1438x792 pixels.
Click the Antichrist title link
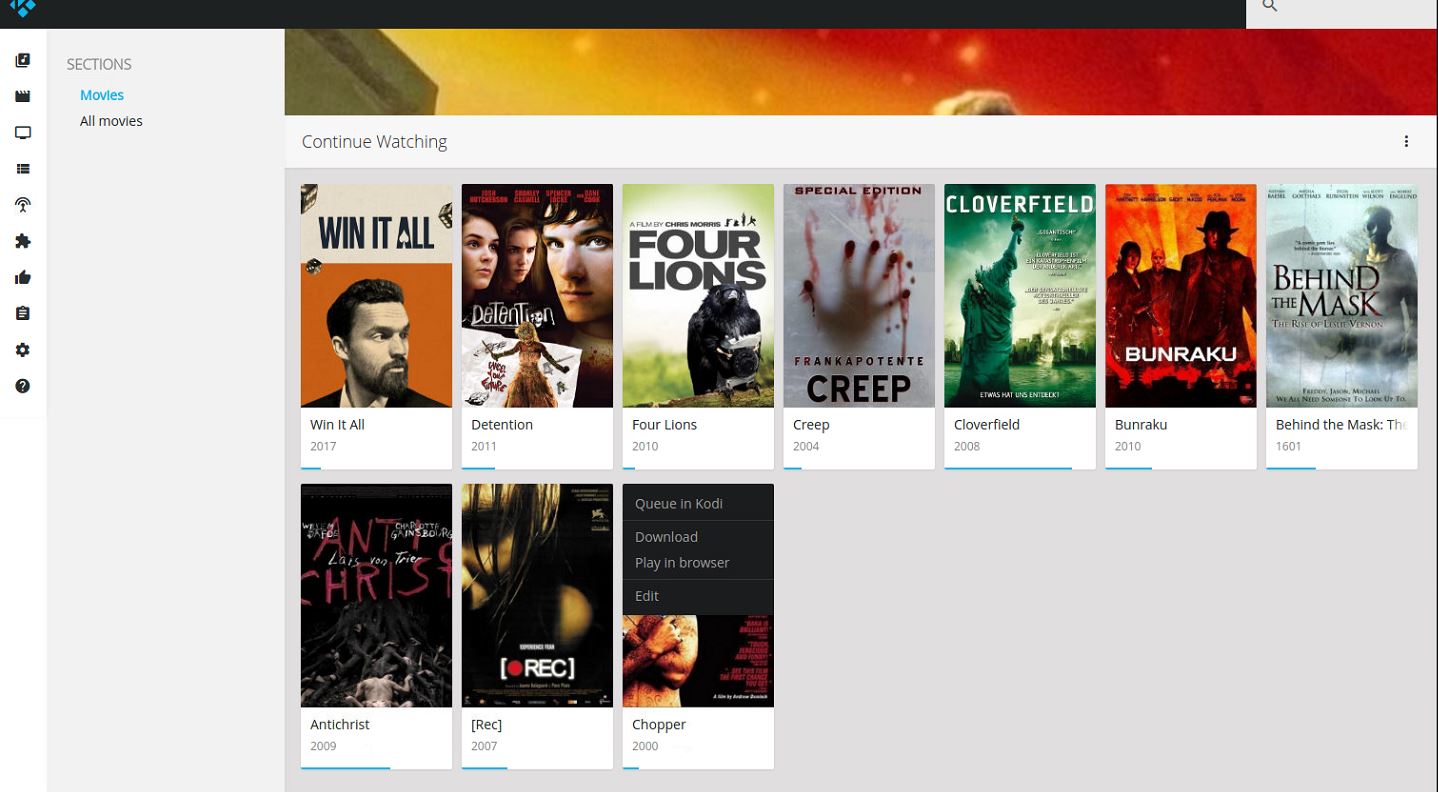click(x=340, y=725)
